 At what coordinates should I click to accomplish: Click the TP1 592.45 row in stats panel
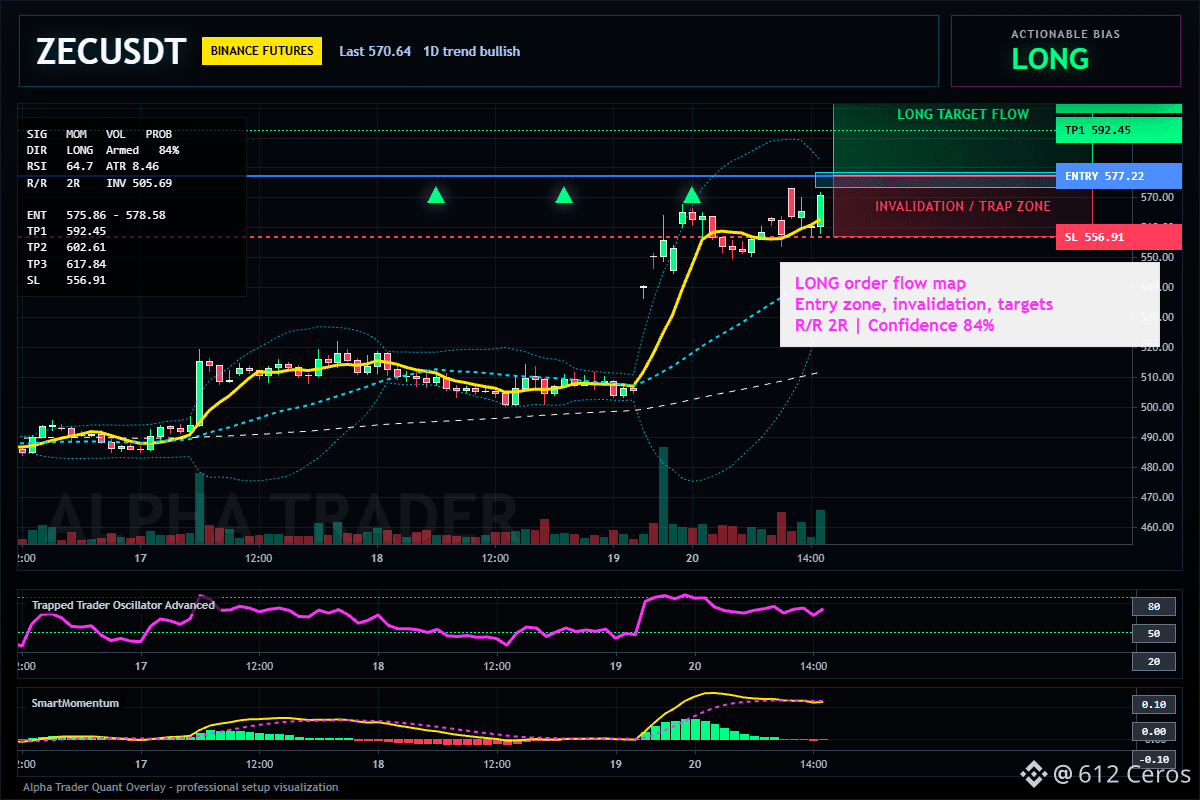[66, 230]
